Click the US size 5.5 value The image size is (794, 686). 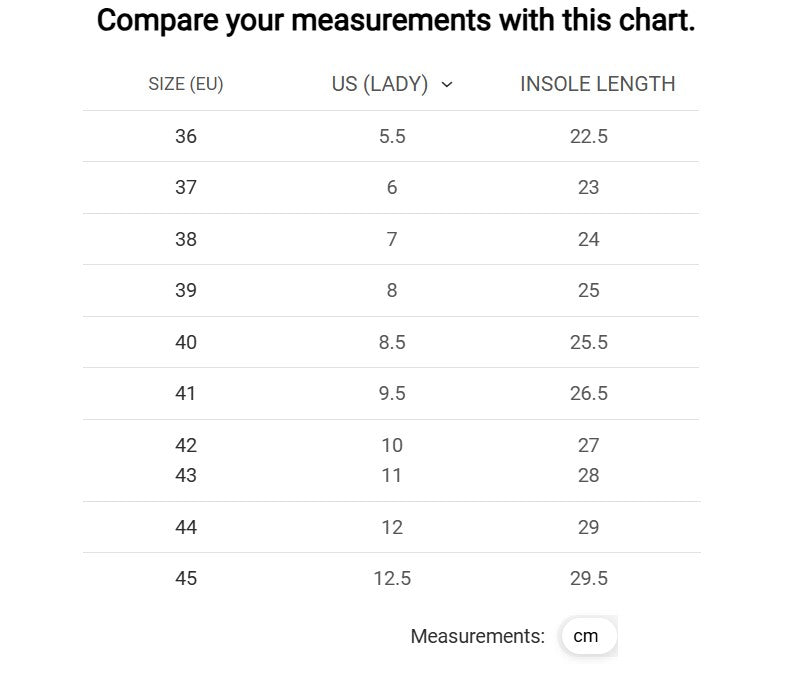(392, 136)
